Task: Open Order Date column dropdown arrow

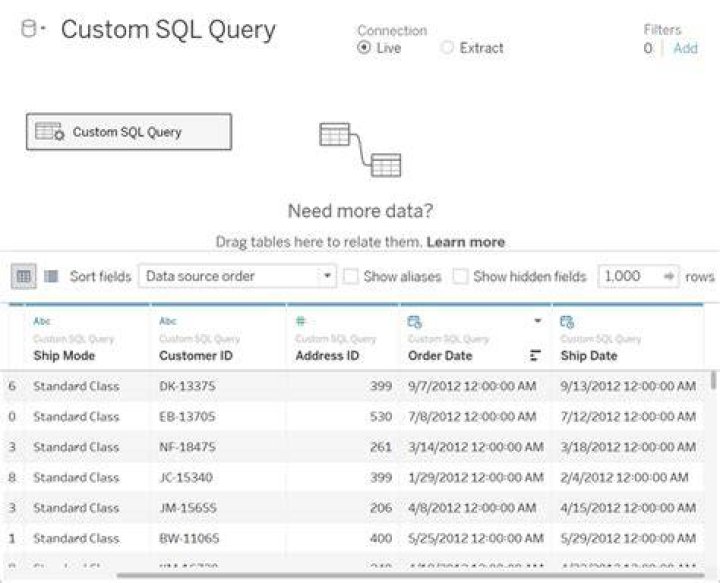Action: point(538,320)
